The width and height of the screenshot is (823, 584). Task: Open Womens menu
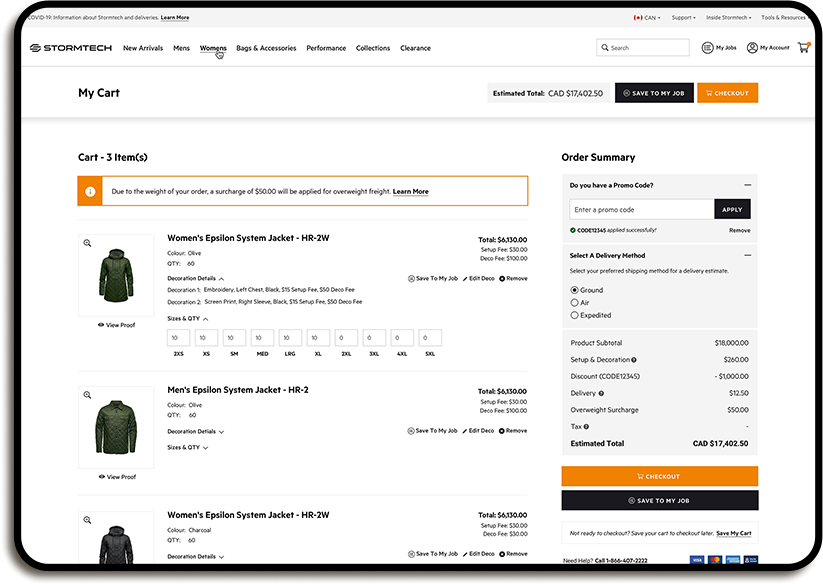pyautogui.click(x=213, y=48)
